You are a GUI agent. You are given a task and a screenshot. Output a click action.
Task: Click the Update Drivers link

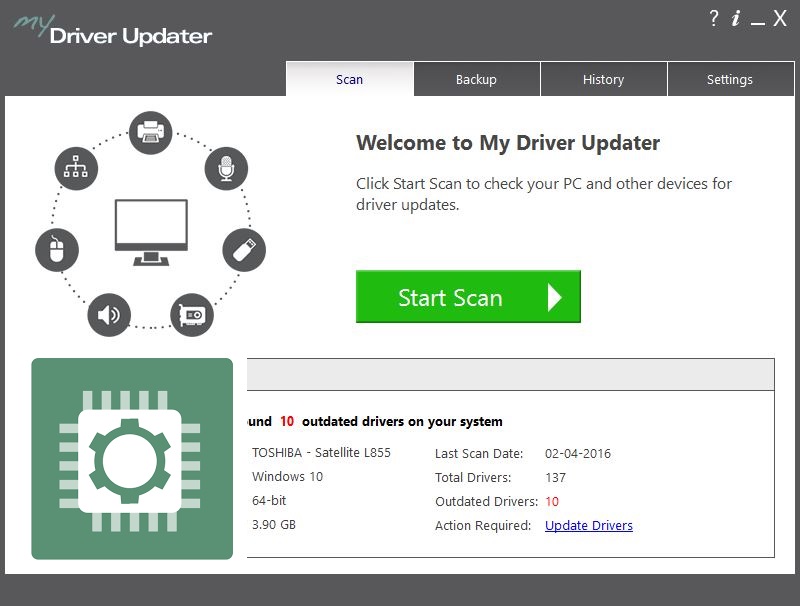(589, 525)
